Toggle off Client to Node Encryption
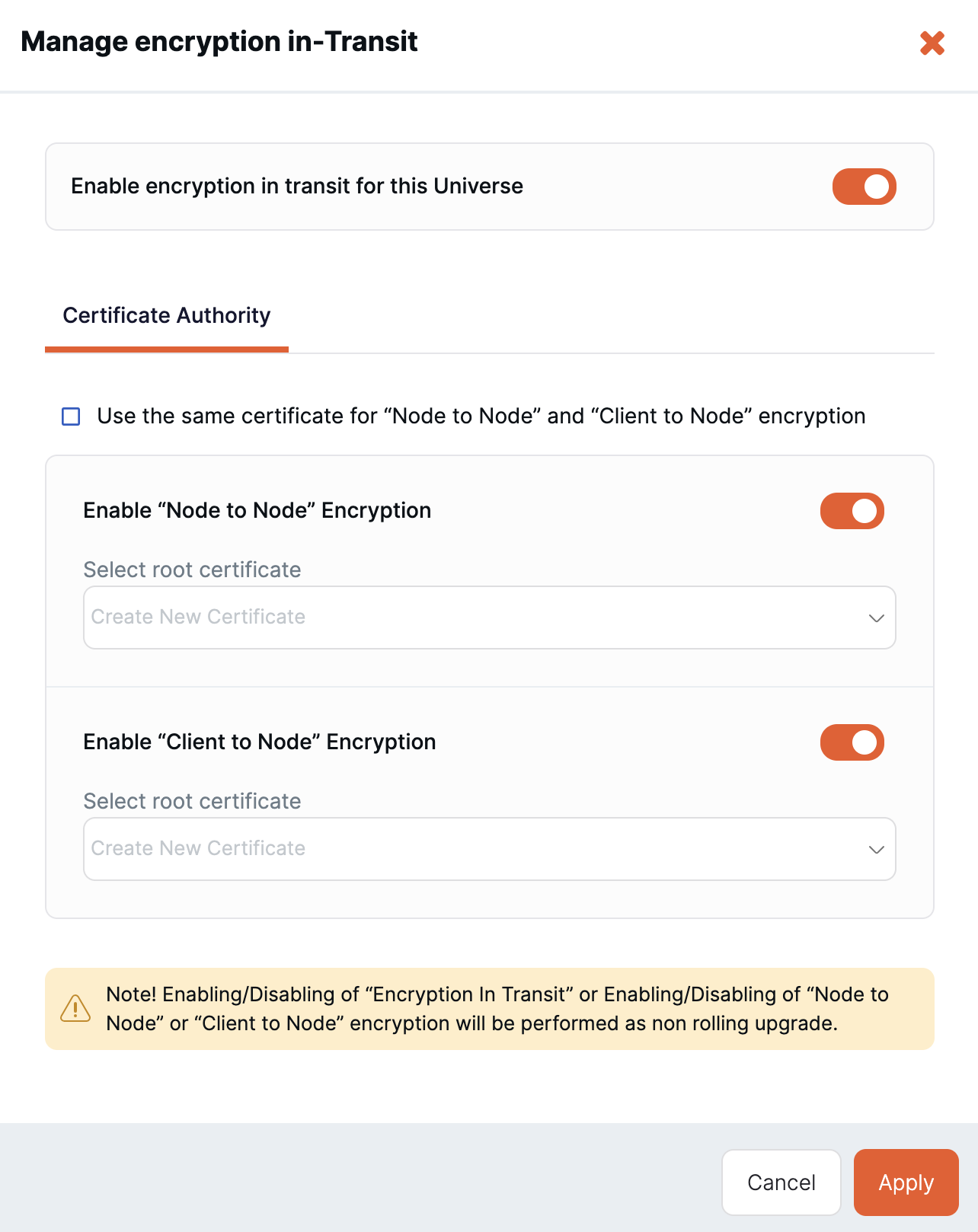 pyautogui.click(x=851, y=742)
